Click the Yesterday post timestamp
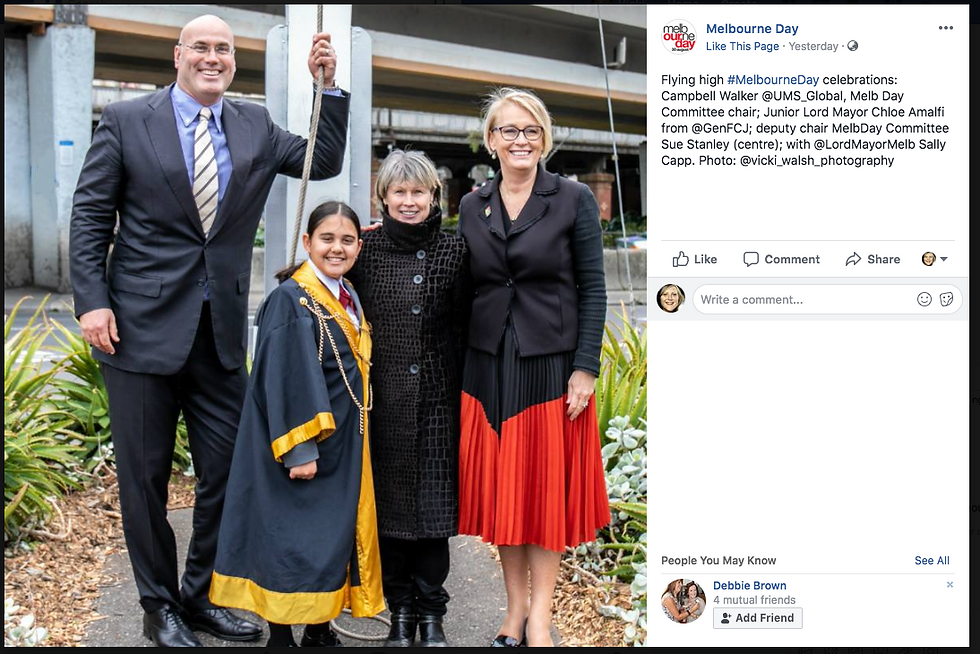The image size is (980, 654). point(813,46)
